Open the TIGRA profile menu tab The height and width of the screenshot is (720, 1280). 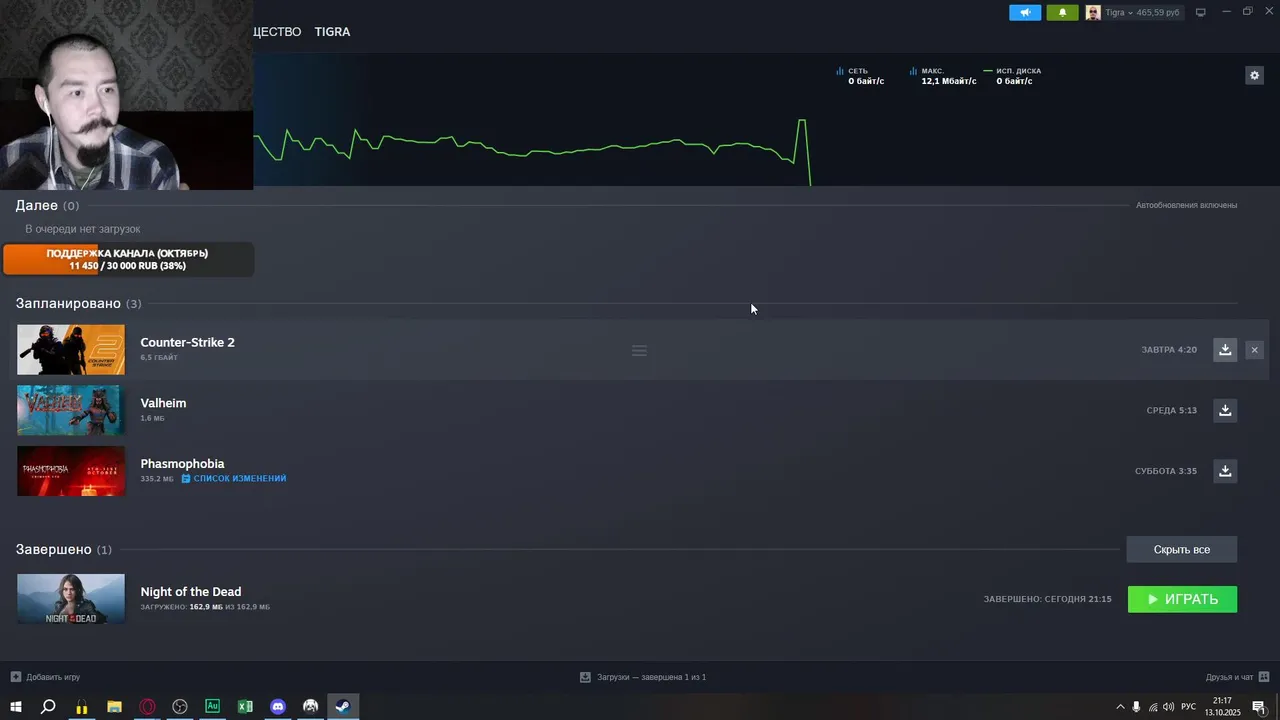coord(332,32)
